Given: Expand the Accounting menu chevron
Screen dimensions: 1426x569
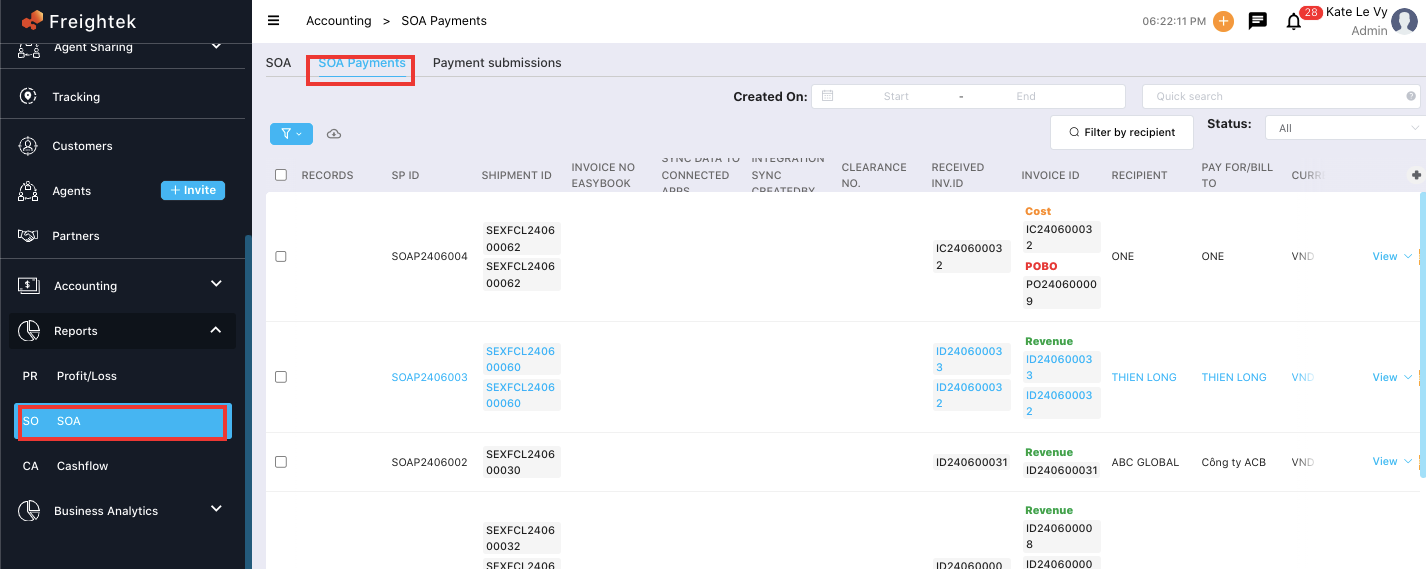Looking at the screenshot, I should [216, 284].
